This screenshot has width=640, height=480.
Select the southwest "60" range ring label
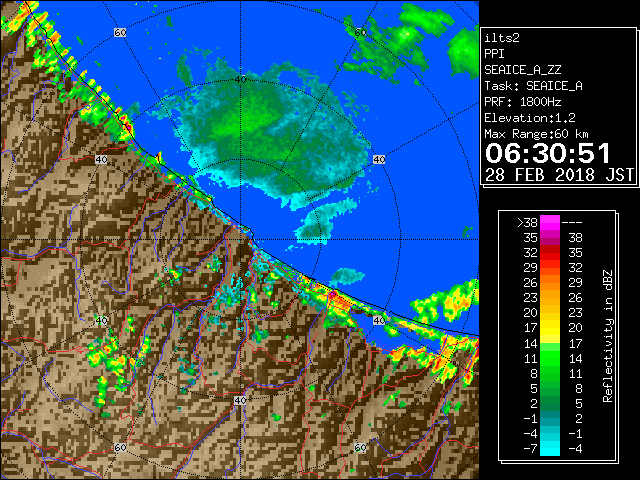pyautogui.click(x=120, y=448)
